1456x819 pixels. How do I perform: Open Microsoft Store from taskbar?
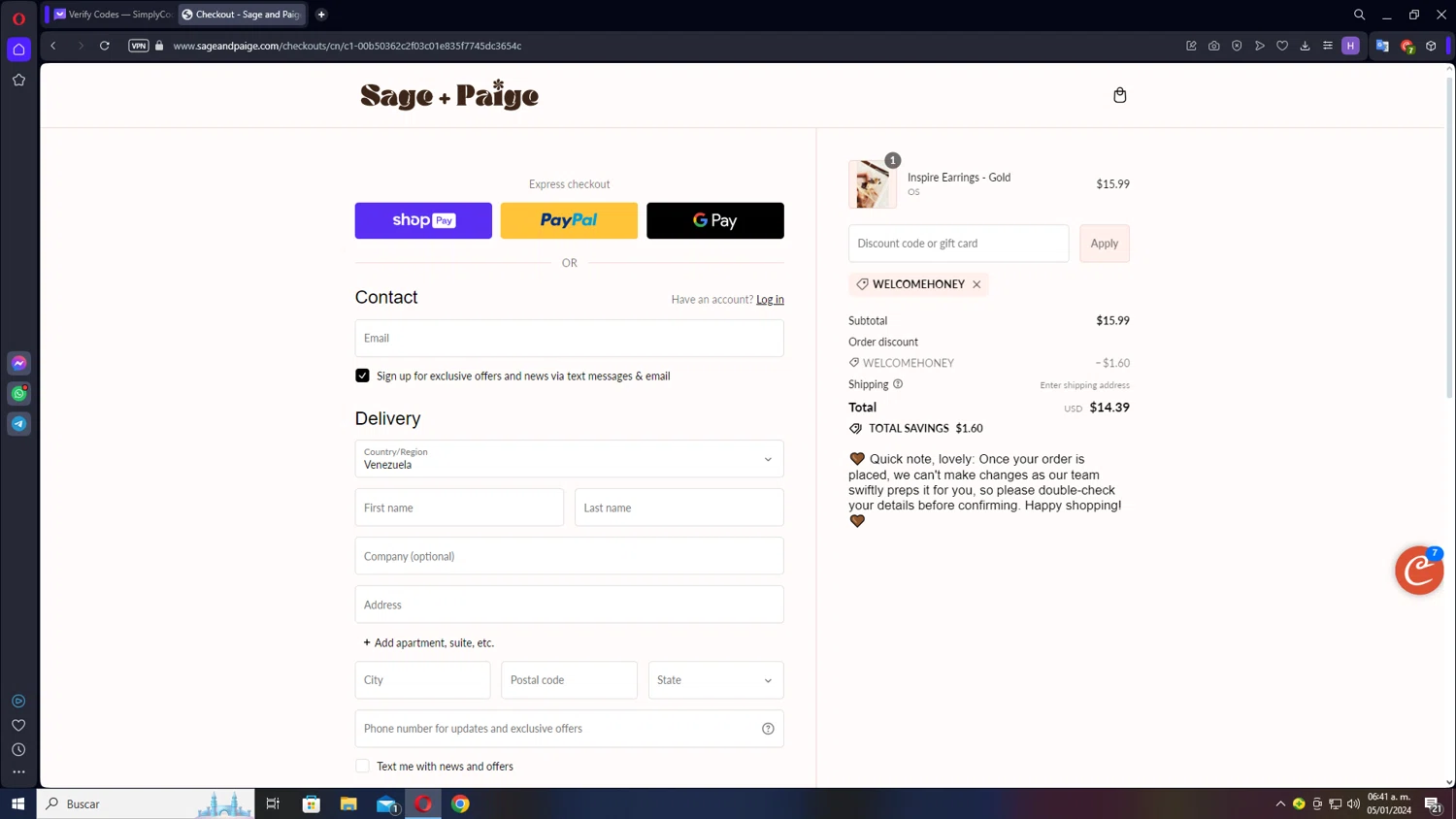click(312, 803)
